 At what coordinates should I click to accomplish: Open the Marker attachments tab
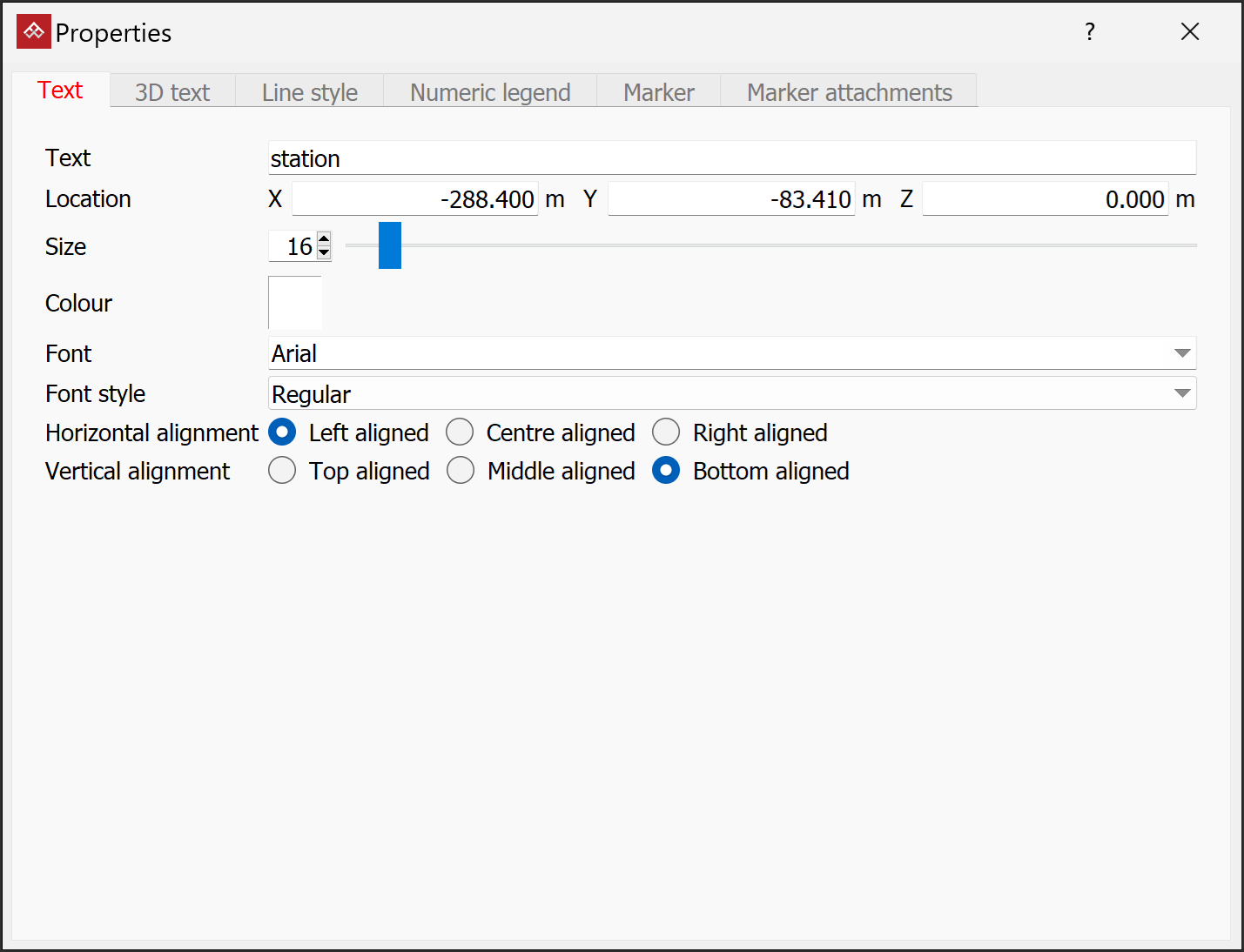(849, 92)
